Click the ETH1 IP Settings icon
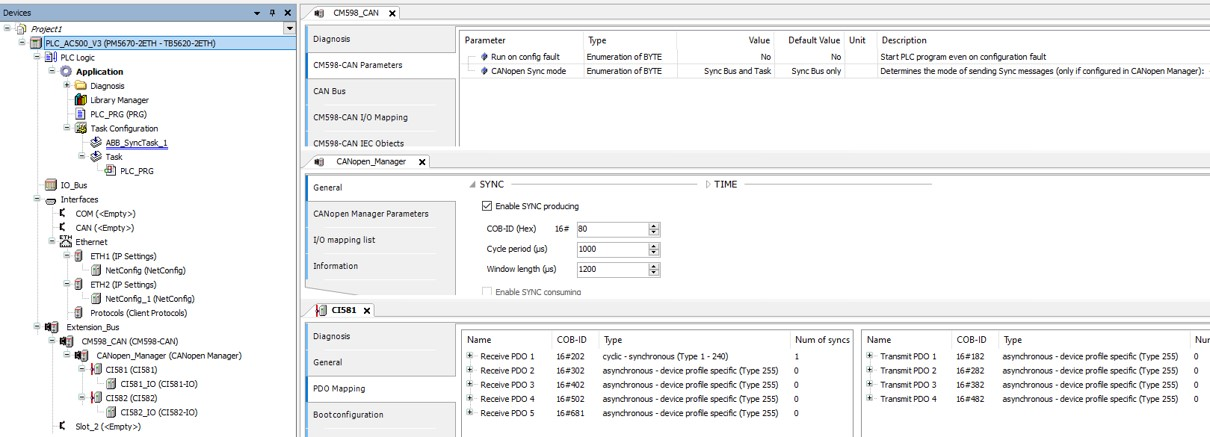 pyautogui.click(x=80, y=256)
